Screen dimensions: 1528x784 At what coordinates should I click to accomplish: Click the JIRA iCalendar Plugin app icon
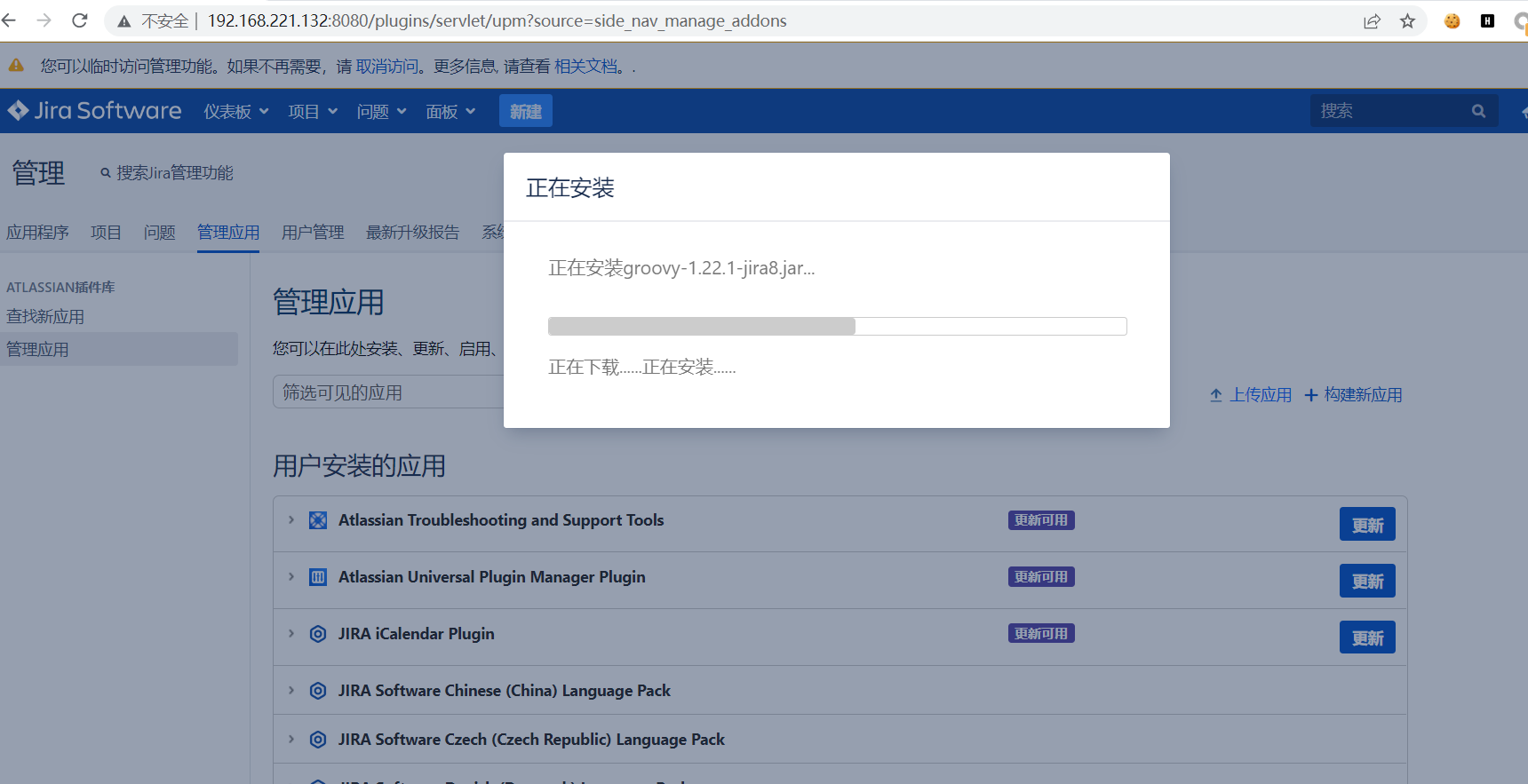coord(318,634)
